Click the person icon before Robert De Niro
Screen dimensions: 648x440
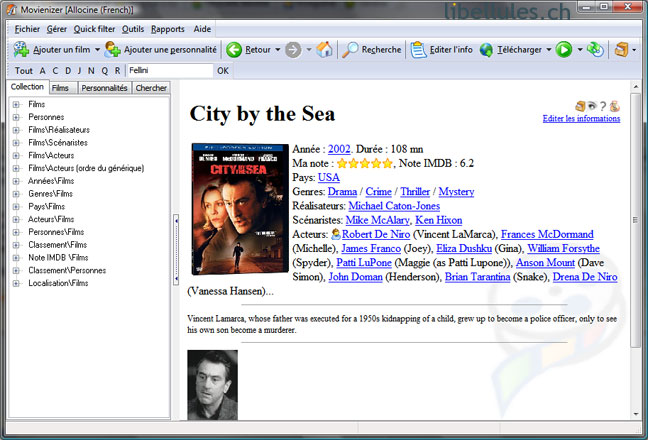pyautogui.click(x=336, y=234)
